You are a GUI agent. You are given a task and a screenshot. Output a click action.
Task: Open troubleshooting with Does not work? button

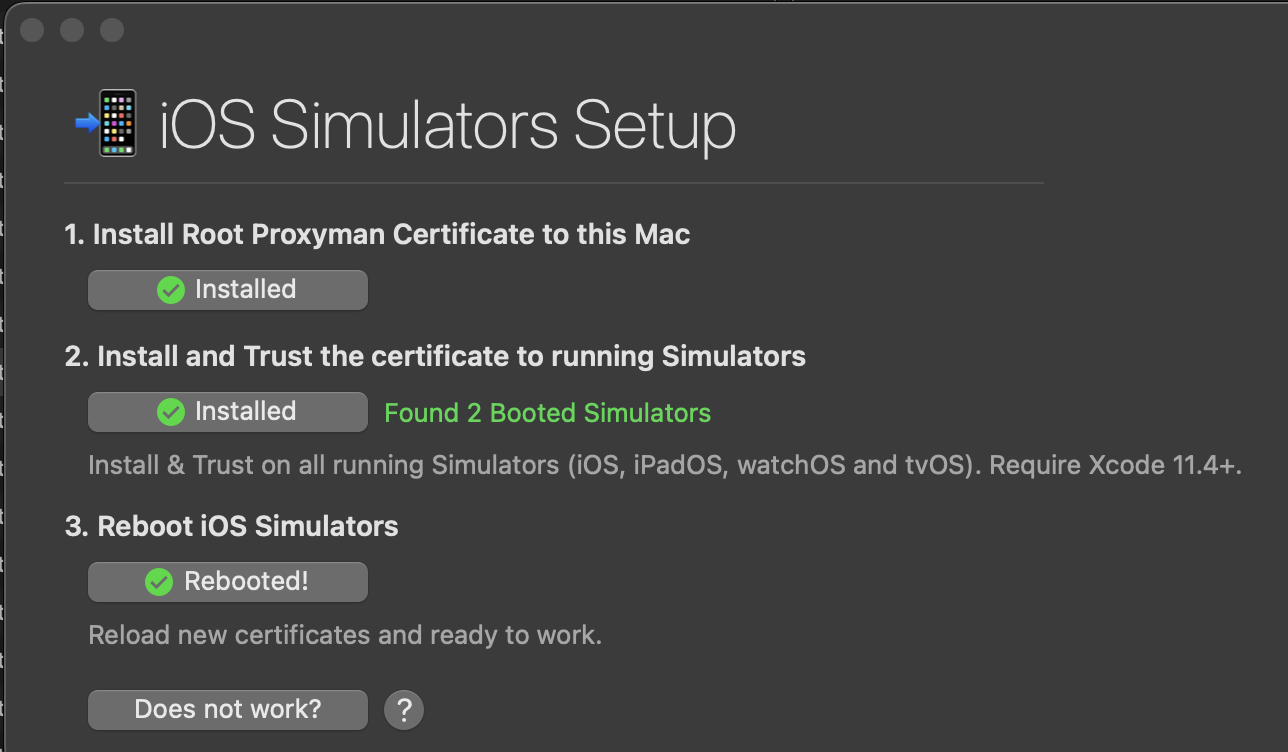pyautogui.click(x=227, y=709)
